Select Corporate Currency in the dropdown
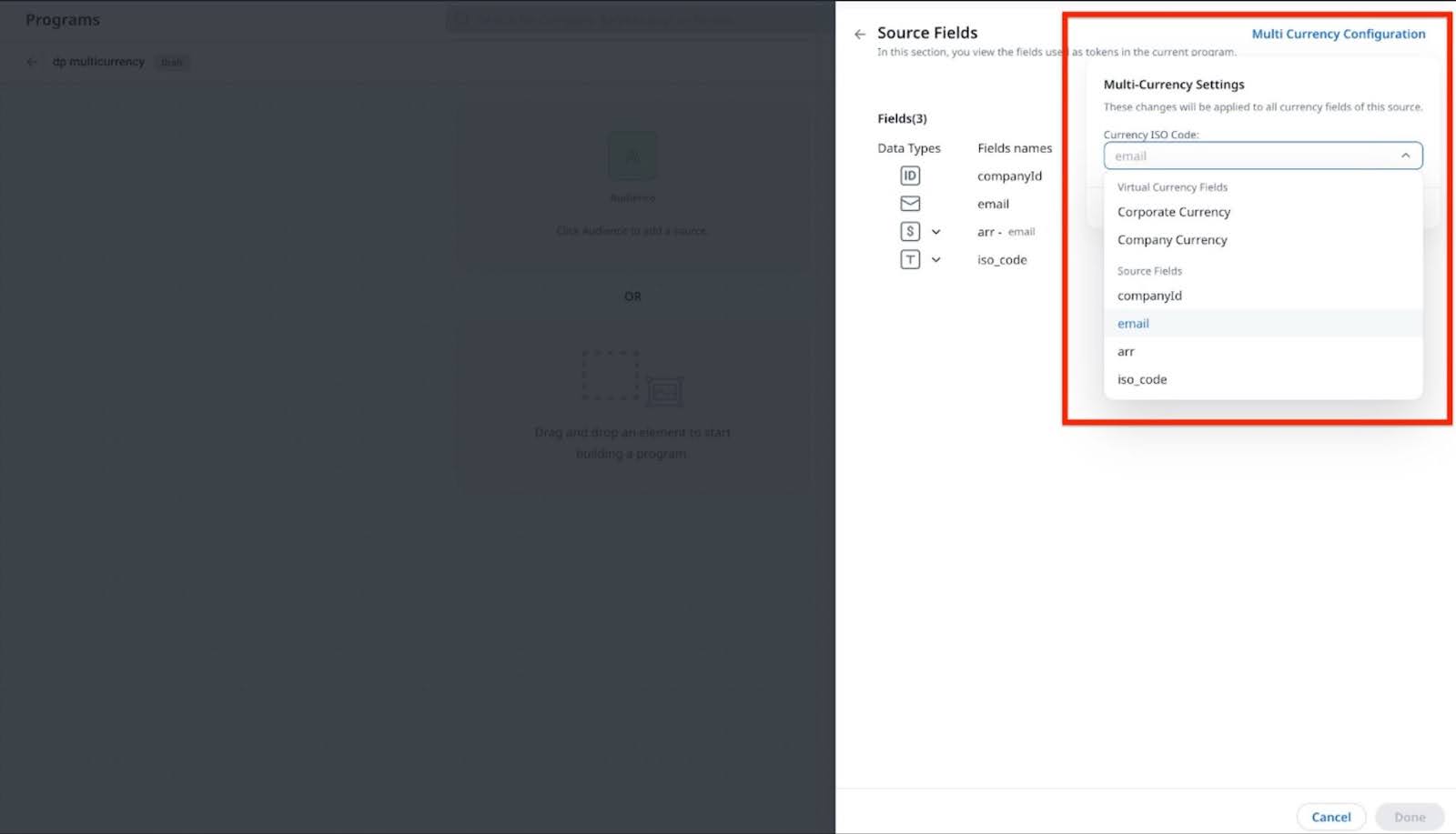This screenshot has height=834, width=1456. click(x=1173, y=211)
